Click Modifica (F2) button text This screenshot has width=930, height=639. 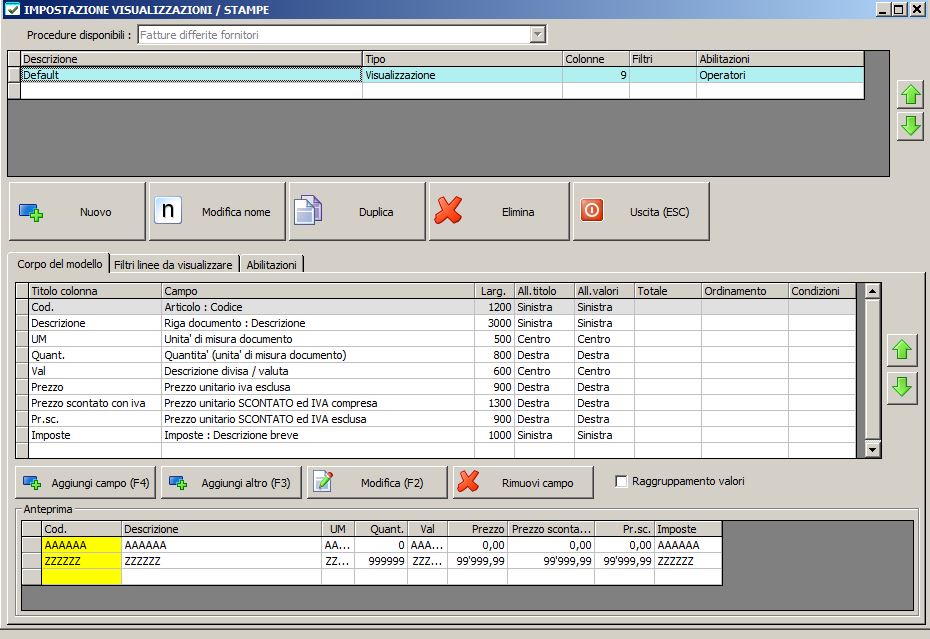[392, 483]
